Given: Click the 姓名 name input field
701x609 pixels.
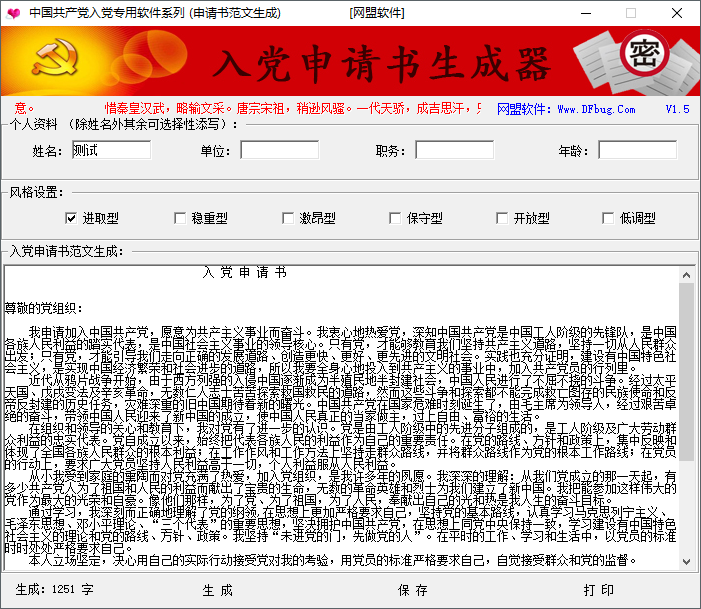Looking at the screenshot, I should pyautogui.click(x=111, y=150).
